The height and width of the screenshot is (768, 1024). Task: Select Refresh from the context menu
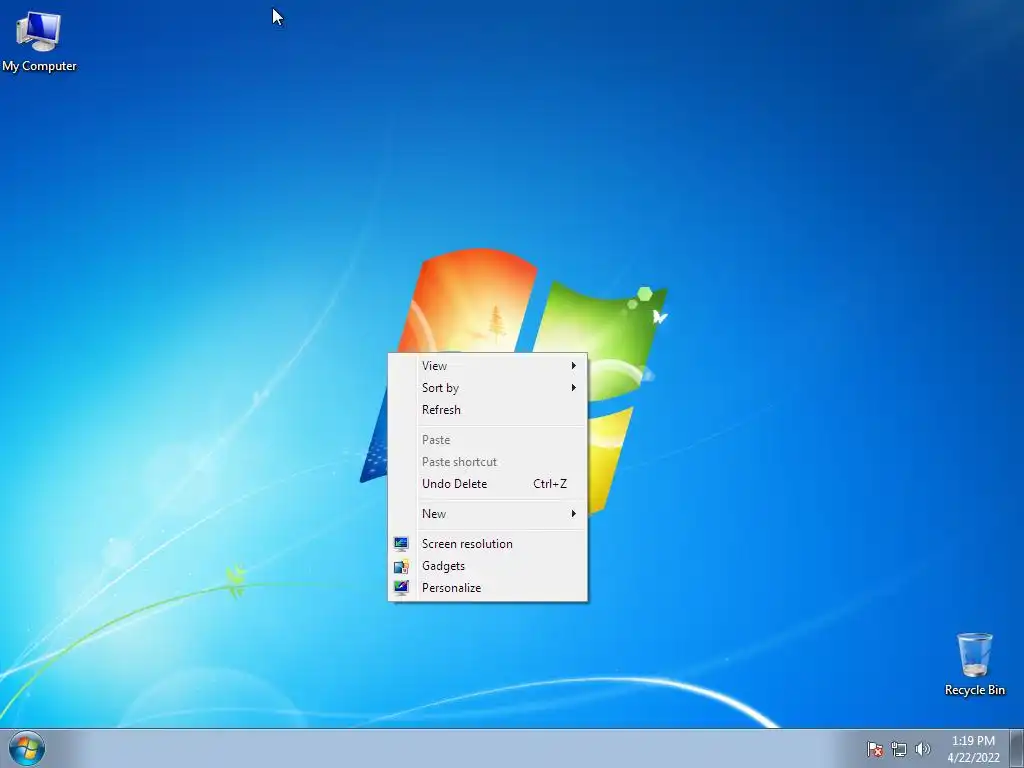[488, 409]
